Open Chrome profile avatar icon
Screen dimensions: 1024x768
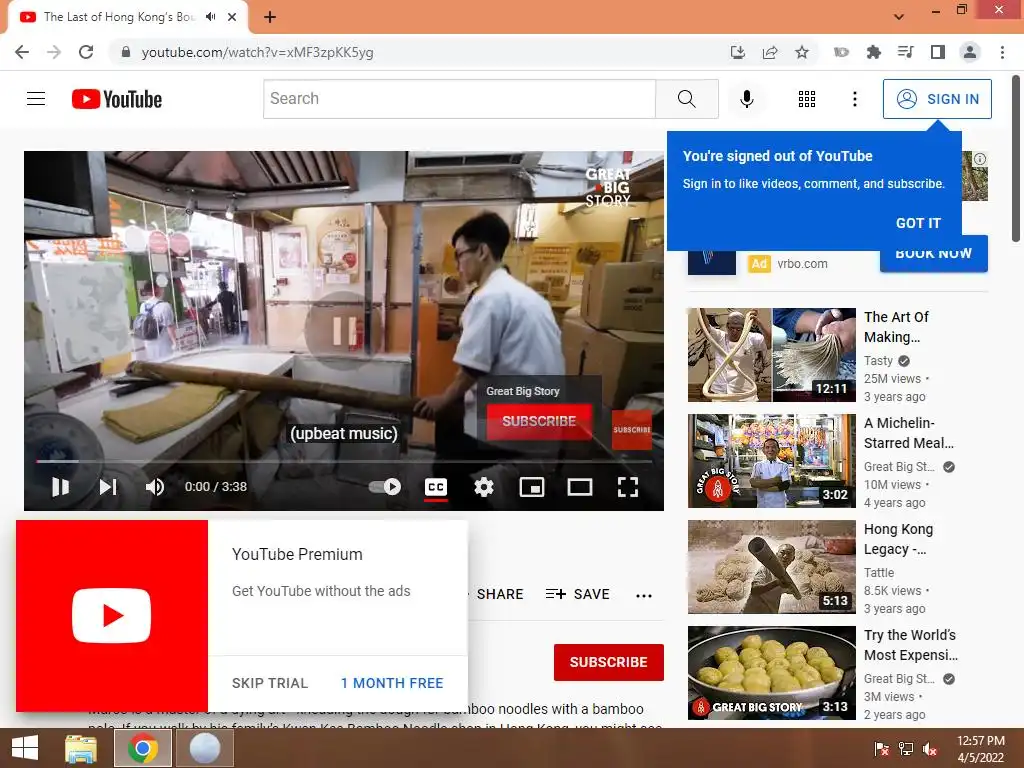pos(970,52)
